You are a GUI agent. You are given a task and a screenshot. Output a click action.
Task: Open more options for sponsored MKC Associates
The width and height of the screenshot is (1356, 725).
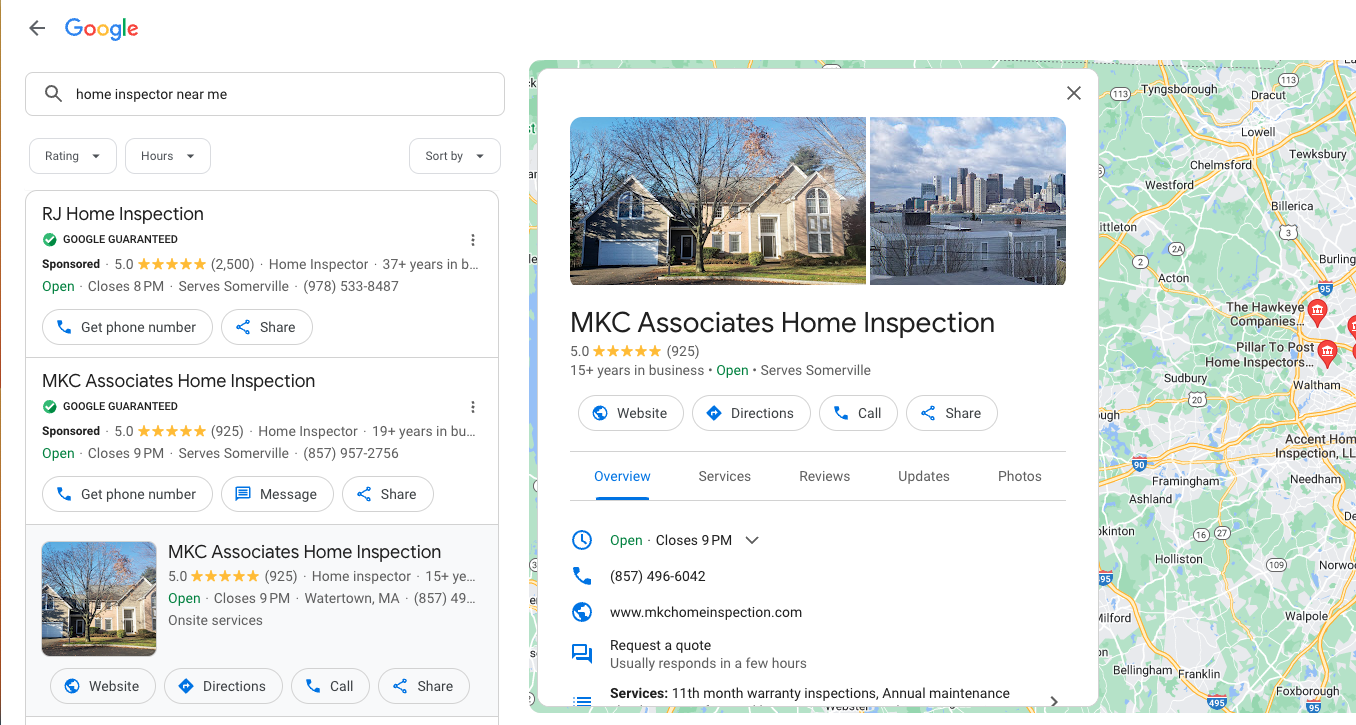(x=473, y=407)
